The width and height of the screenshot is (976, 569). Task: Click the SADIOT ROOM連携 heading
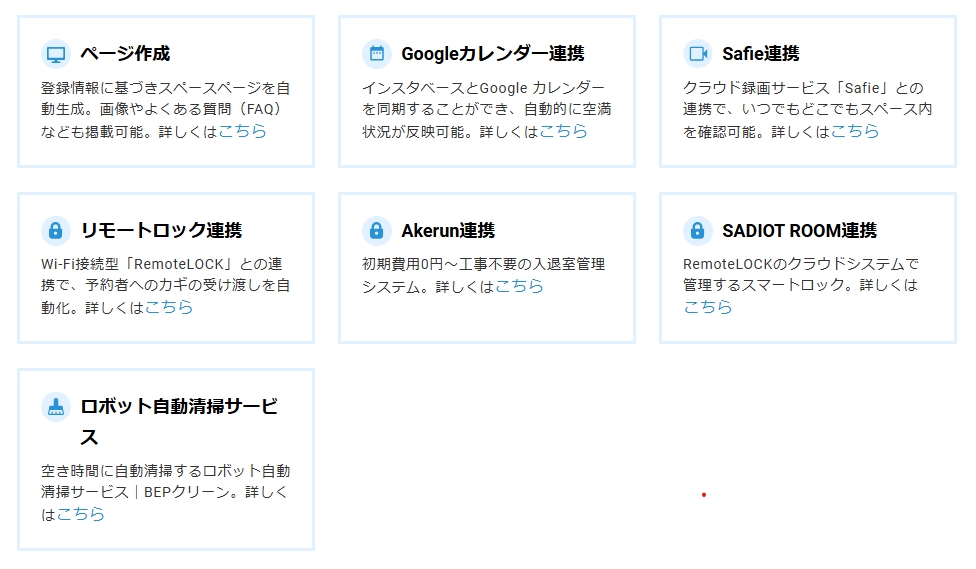(799, 231)
